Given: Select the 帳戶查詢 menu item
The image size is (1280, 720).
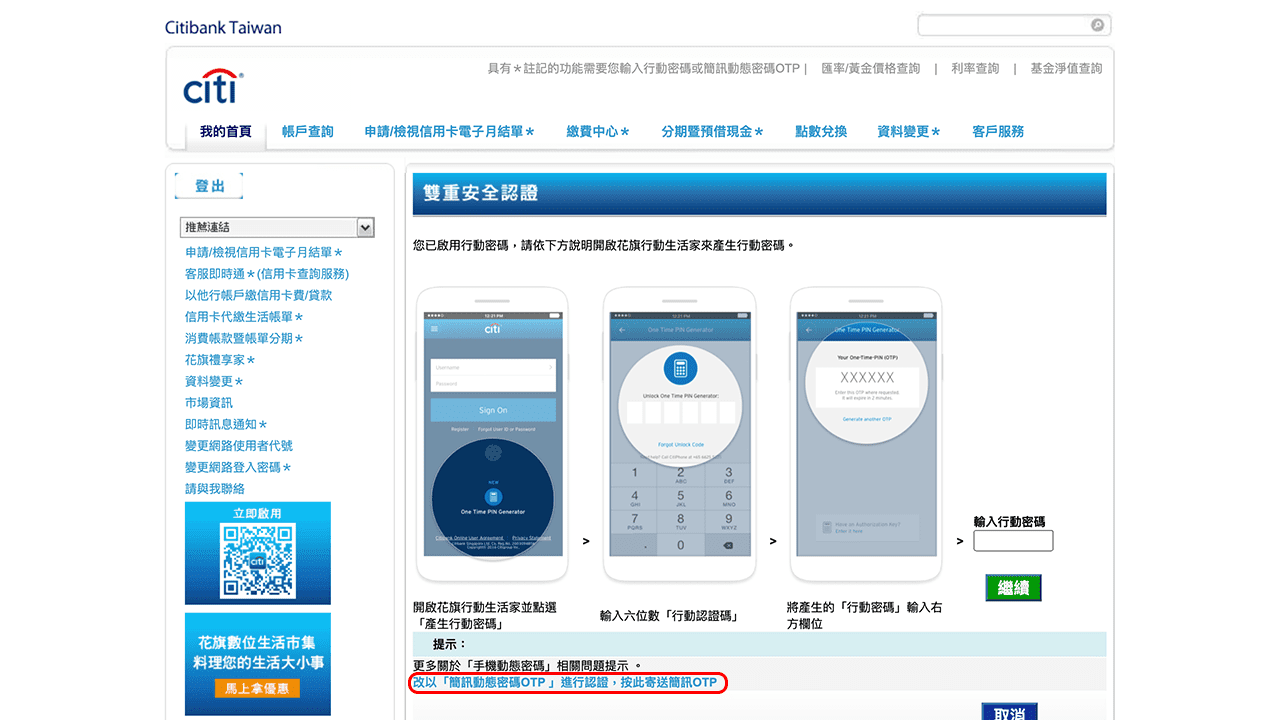Looking at the screenshot, I should 307,132.
